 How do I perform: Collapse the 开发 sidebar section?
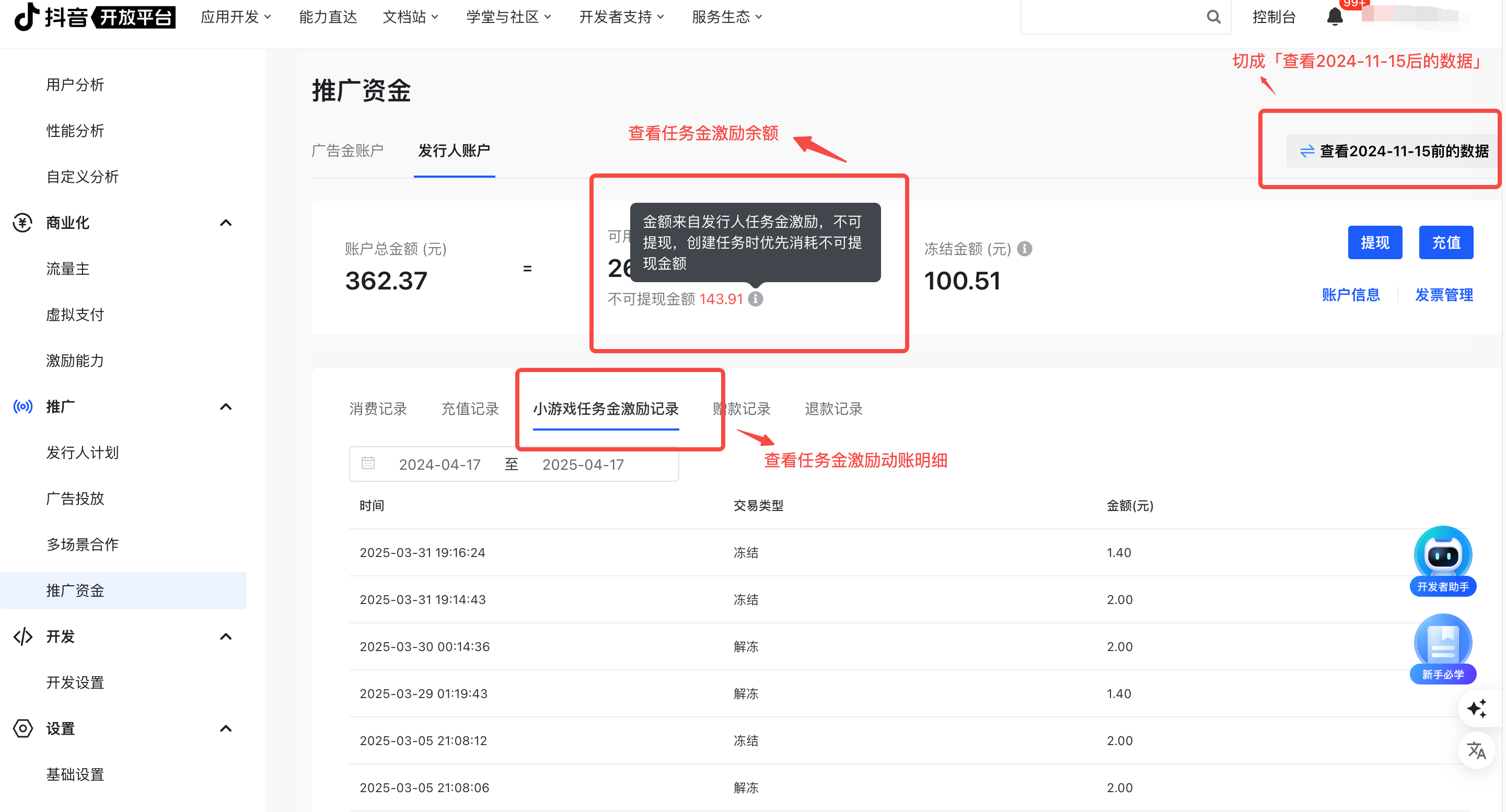[226, 636]
